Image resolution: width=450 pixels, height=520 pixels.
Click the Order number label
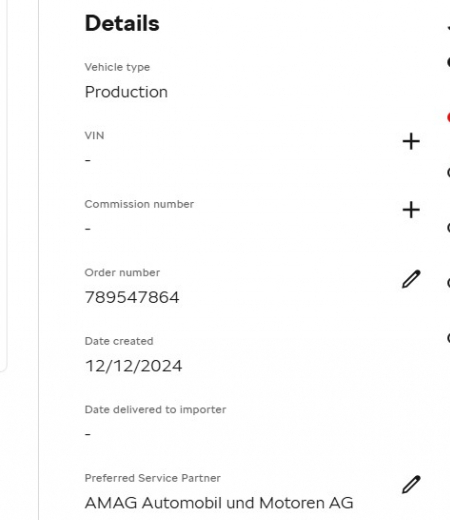point(122,273)
